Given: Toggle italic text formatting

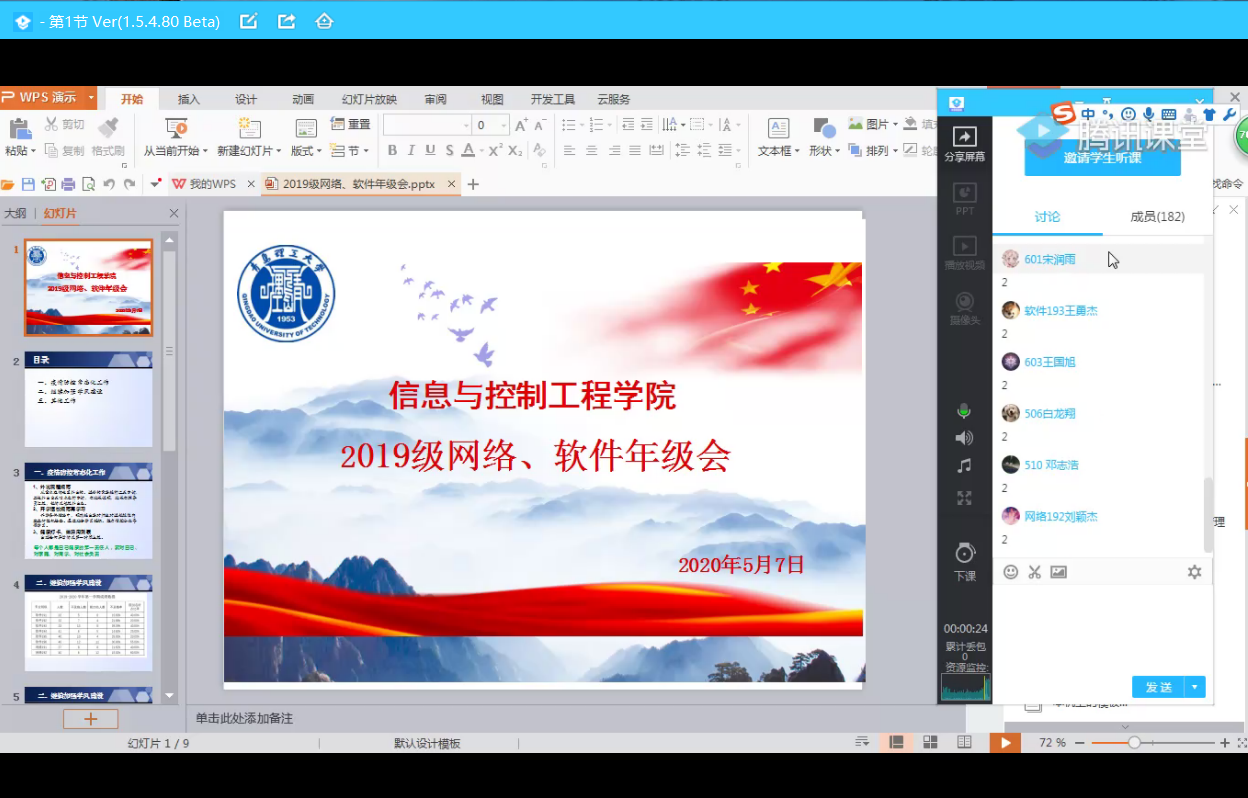Looking at the screenshot, I should point(411,151).
